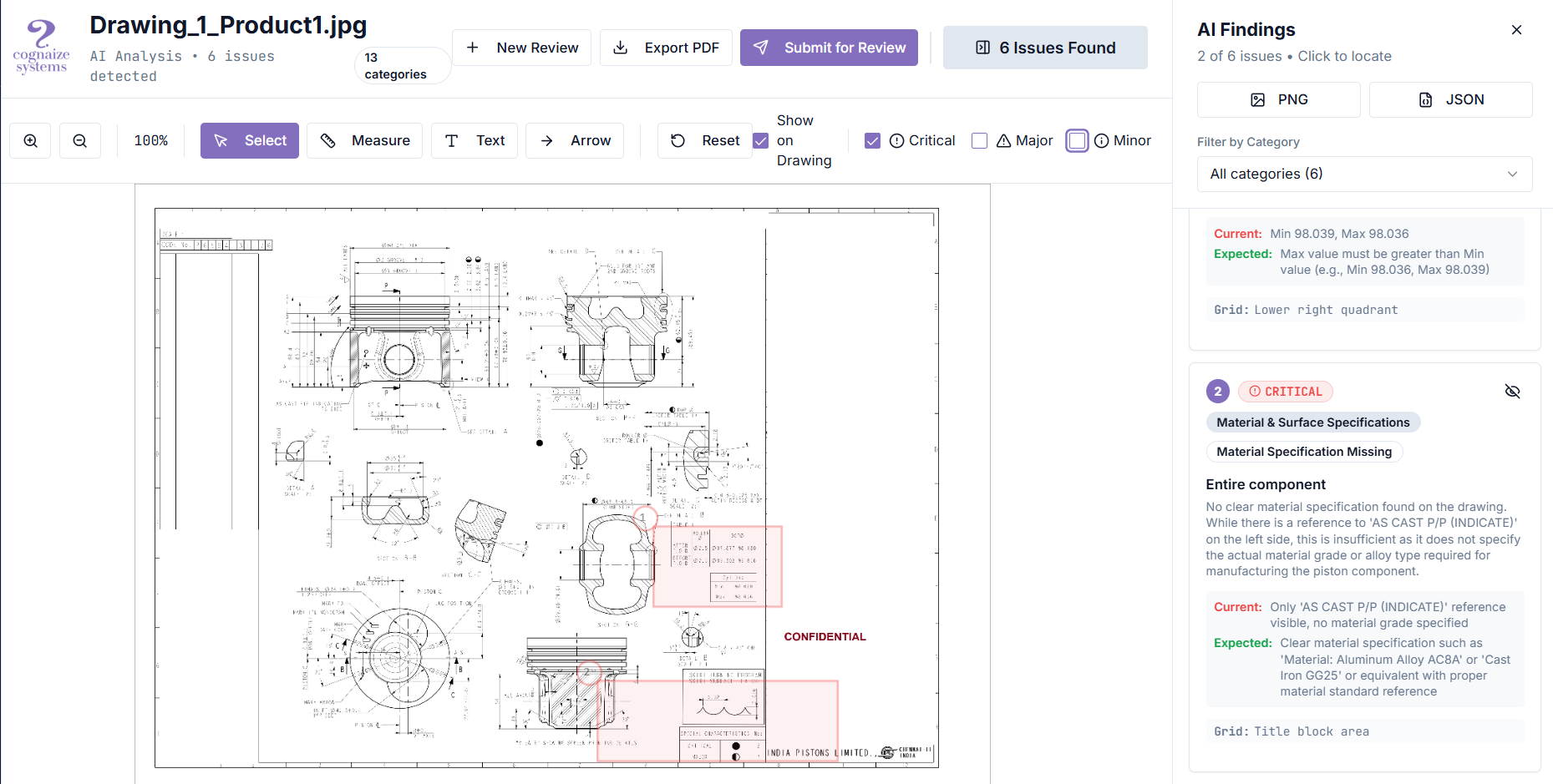The width and height of the screenshot is (1553, 784).
Task: Activate the Select cursor tool
Action: (x=249, y=140)
